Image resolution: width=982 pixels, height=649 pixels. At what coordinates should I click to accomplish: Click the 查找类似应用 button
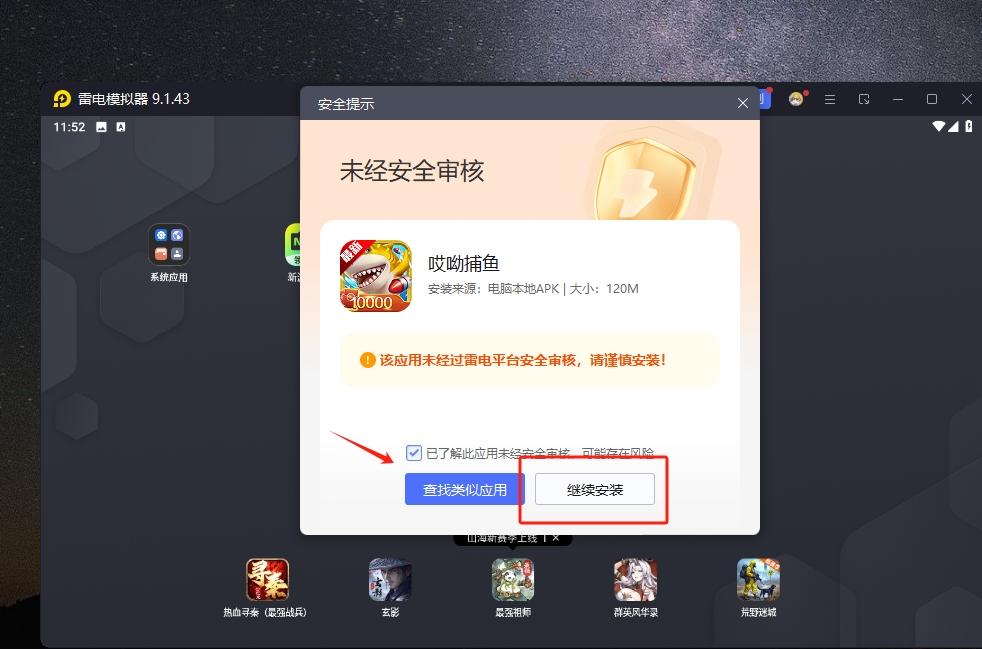point(464,490)
